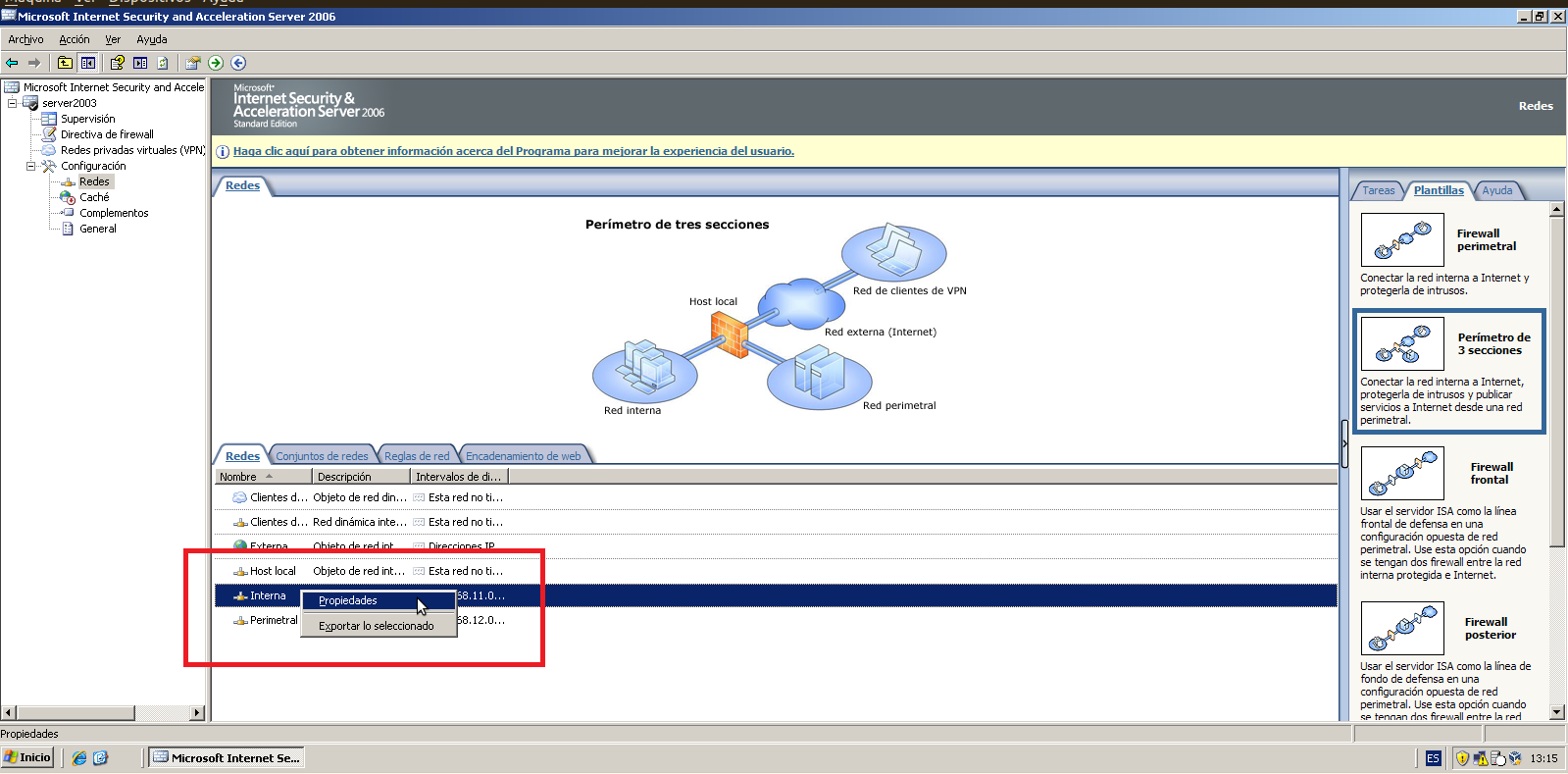Switch to Reglas de red tab

tap(417, 456)
